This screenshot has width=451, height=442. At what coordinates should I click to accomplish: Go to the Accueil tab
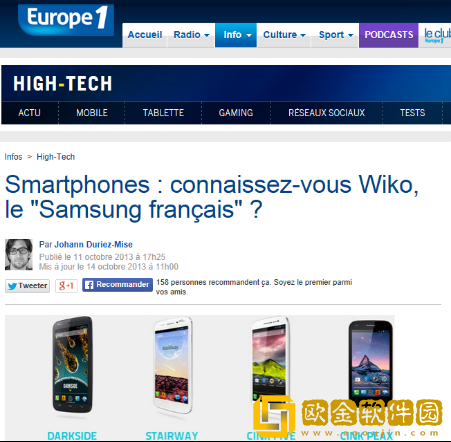coord(145,35)
